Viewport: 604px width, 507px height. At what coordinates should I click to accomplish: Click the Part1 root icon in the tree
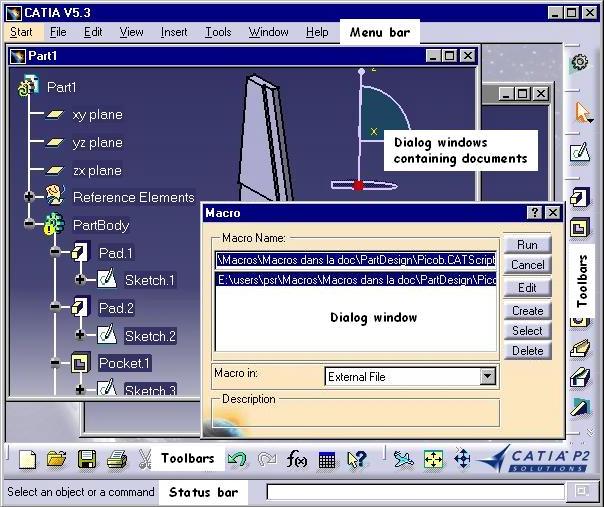pyautogui.click(x=29, y=86)
